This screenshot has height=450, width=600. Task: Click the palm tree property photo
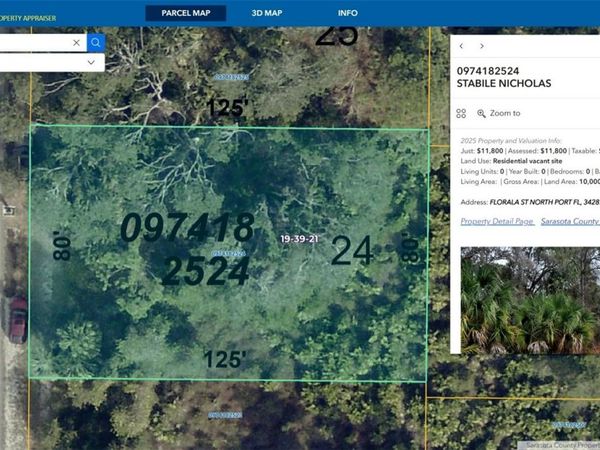coord(530,300)
